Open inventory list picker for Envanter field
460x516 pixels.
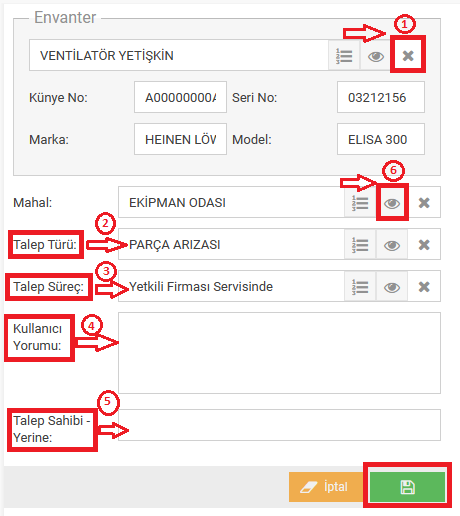[x=344, y=55]
